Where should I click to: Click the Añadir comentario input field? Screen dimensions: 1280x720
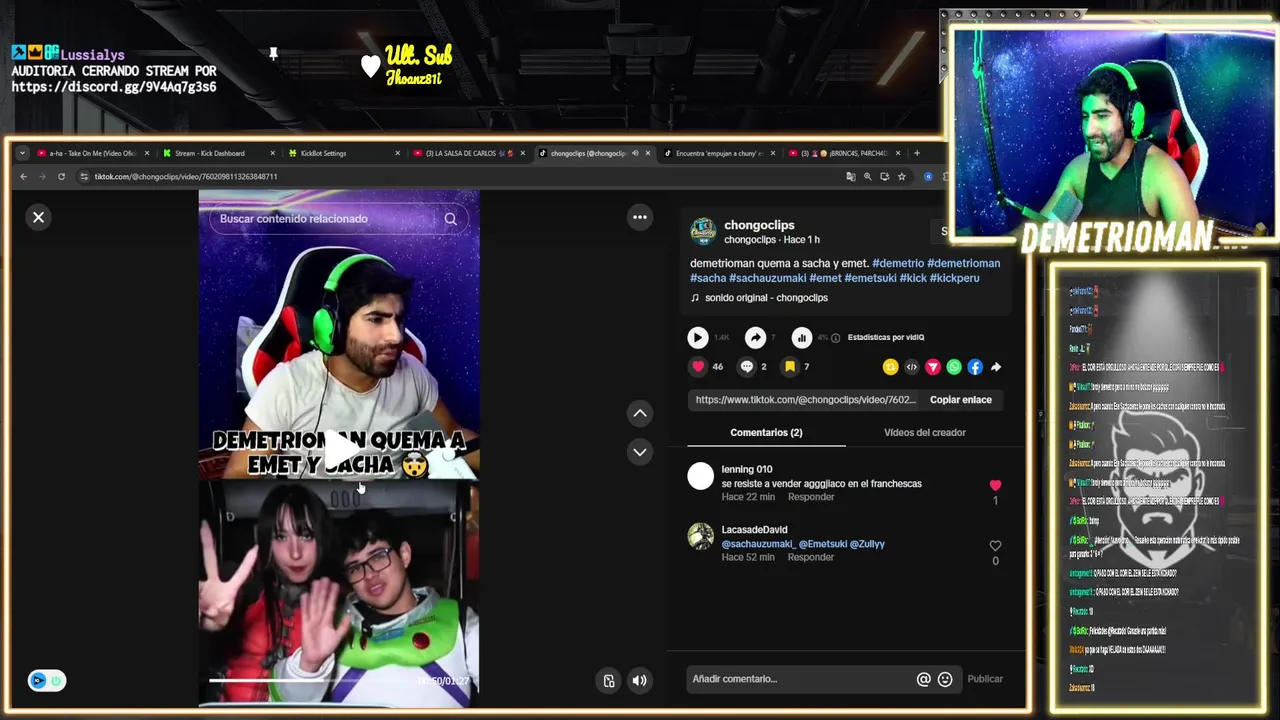(800, 679)
